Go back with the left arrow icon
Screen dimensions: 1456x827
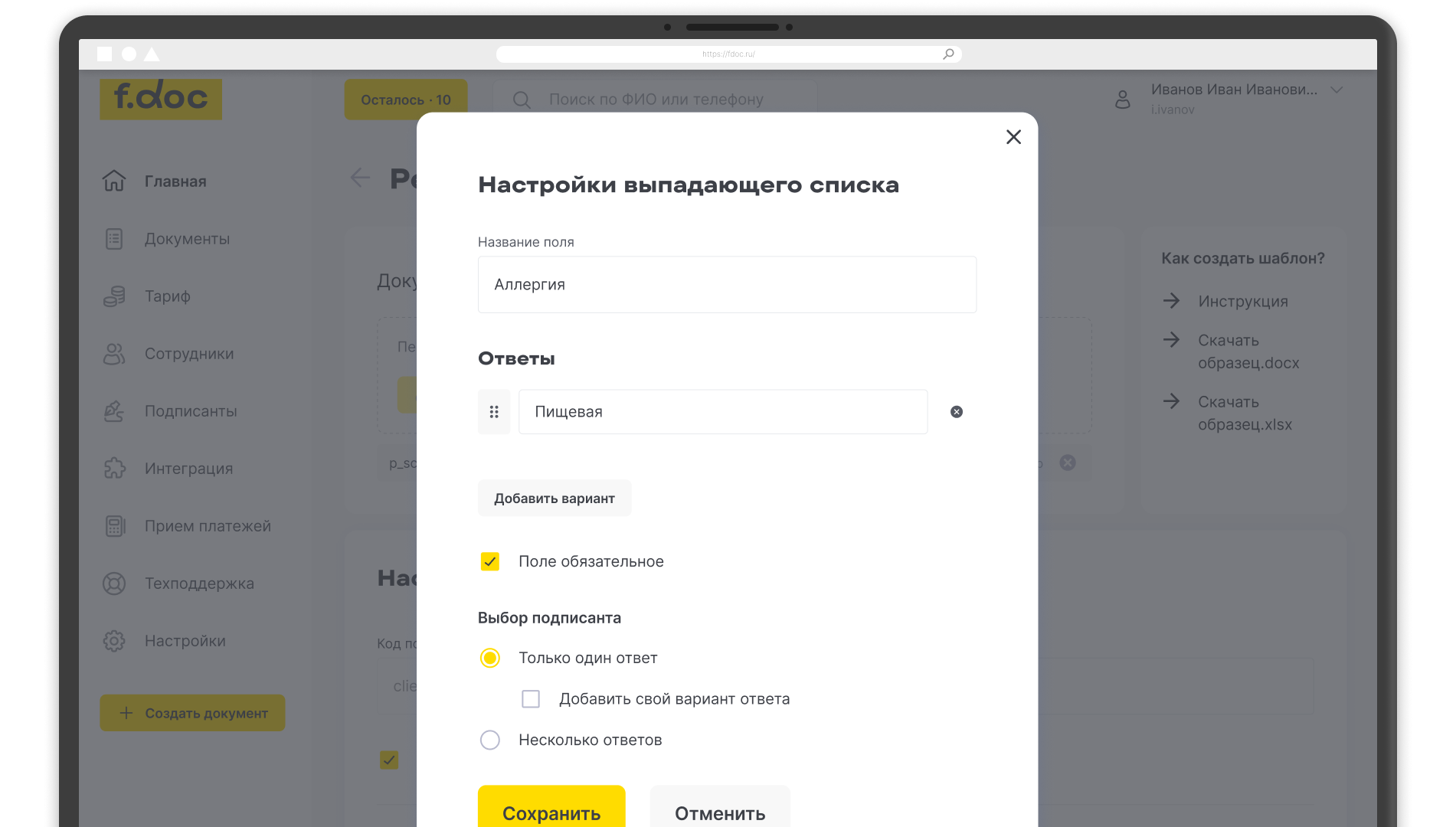point(360,178)
